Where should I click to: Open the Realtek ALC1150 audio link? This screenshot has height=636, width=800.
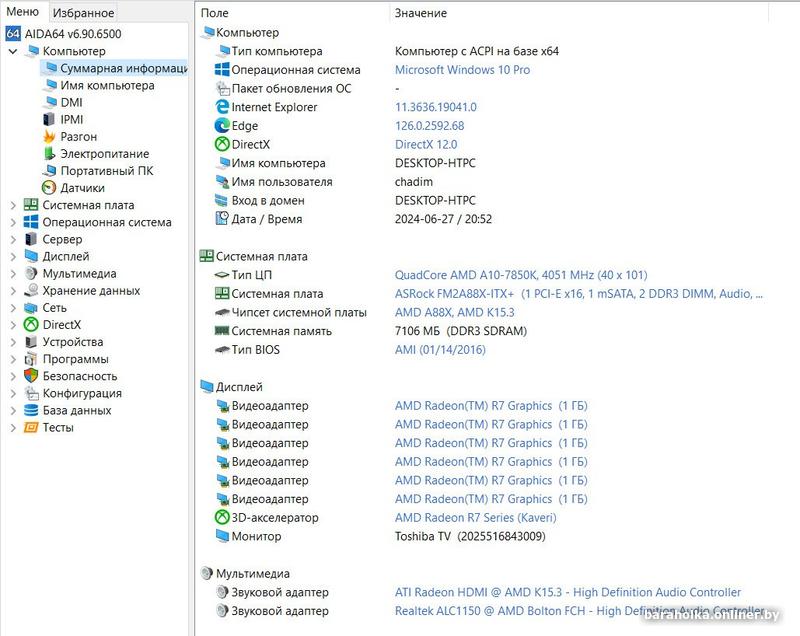click(580, 610)
